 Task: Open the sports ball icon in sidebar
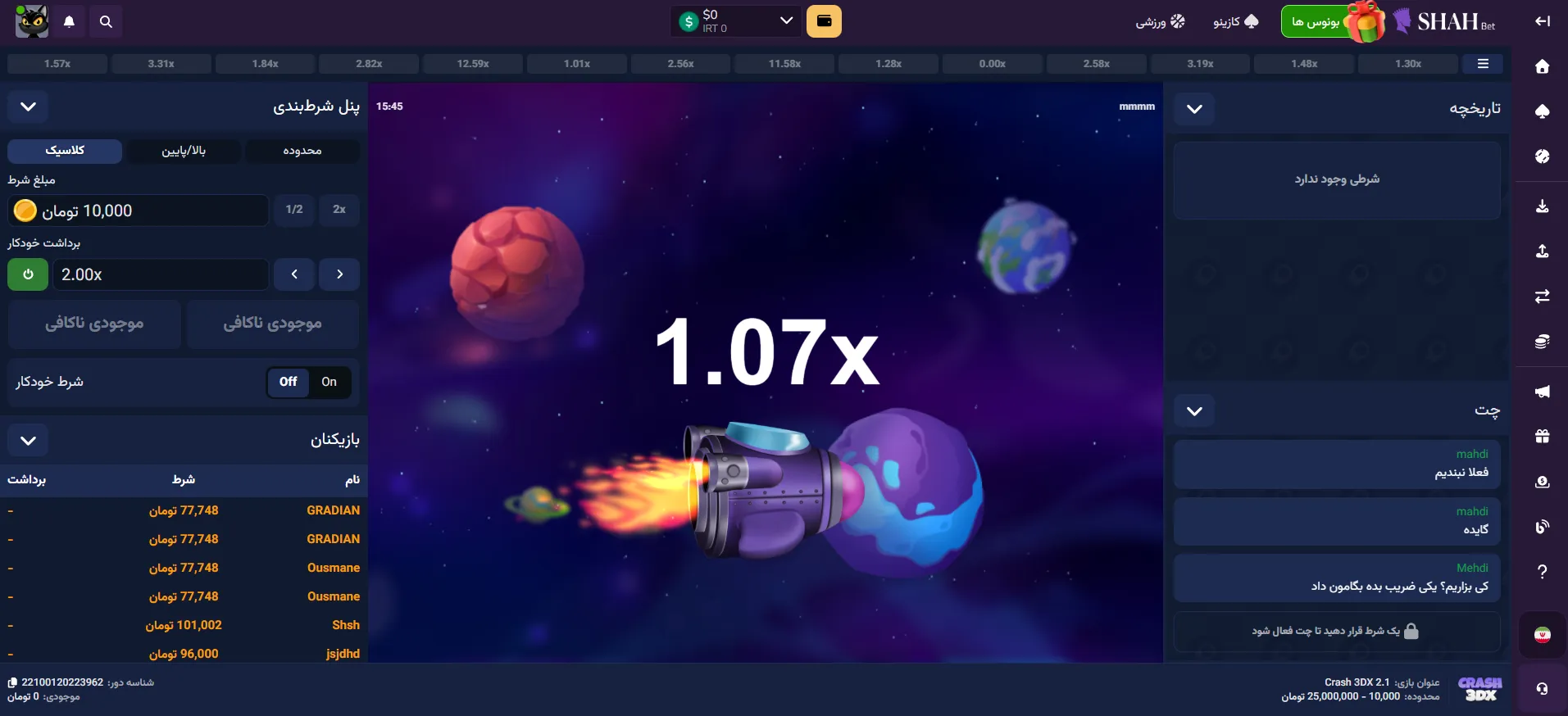tap(1542, 156)
